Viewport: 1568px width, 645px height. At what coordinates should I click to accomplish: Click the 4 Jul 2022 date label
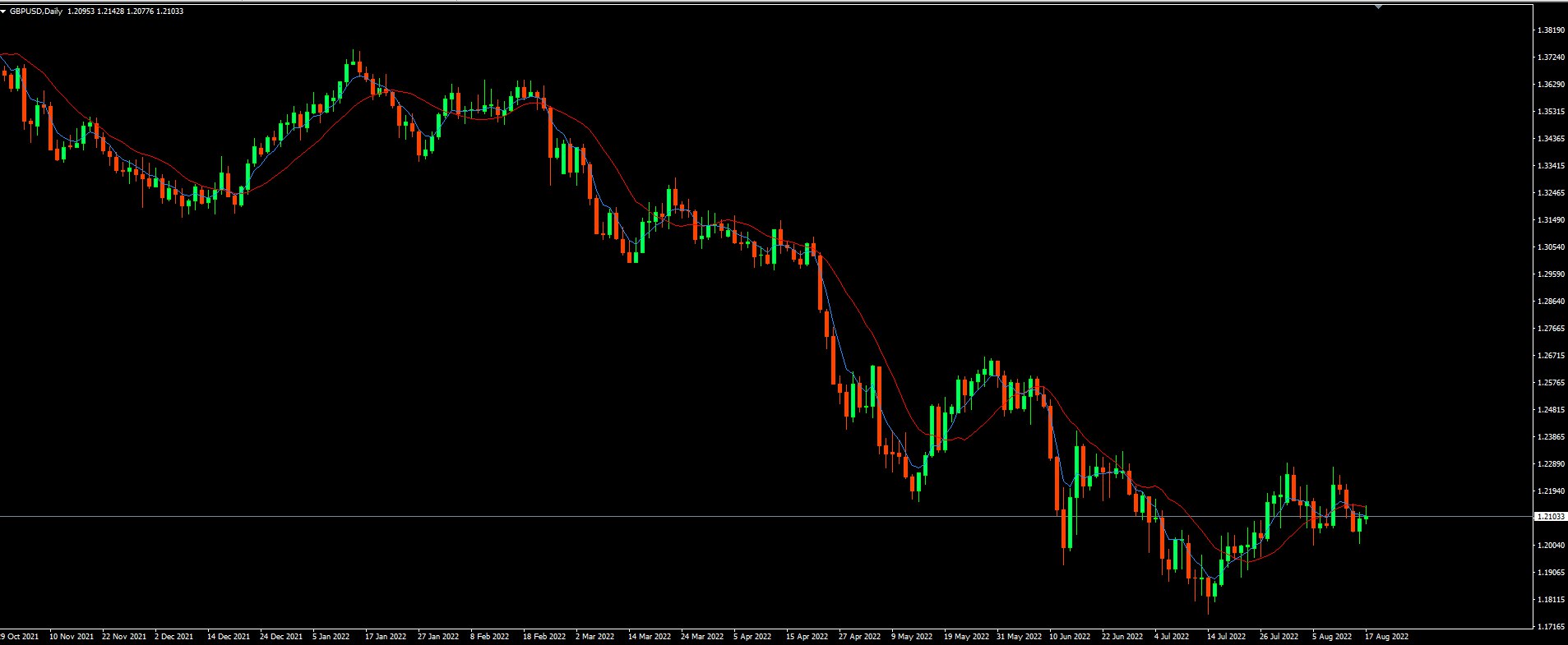point(1172,637)
